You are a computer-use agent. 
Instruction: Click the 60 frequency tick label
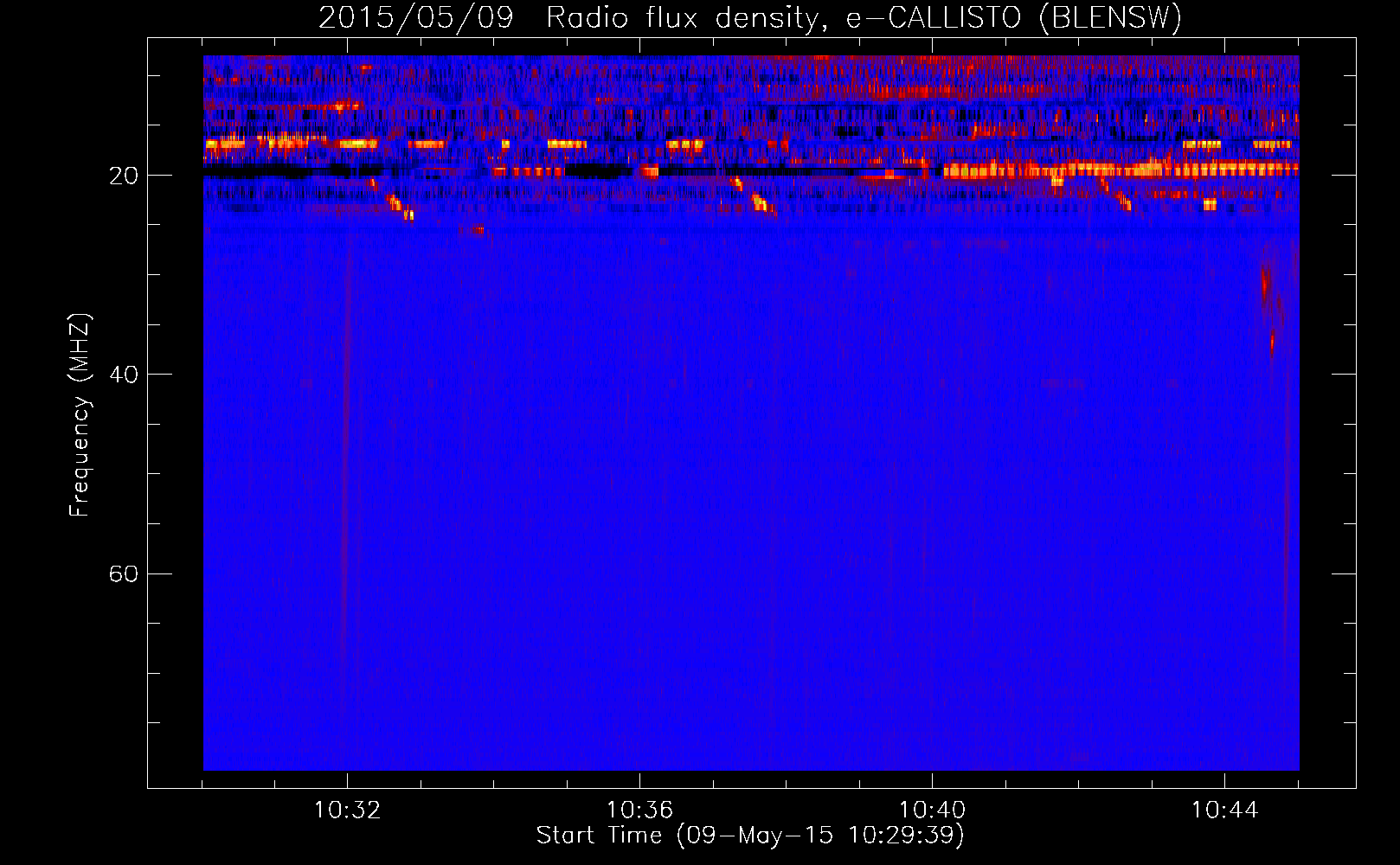[x=124, y=574]
